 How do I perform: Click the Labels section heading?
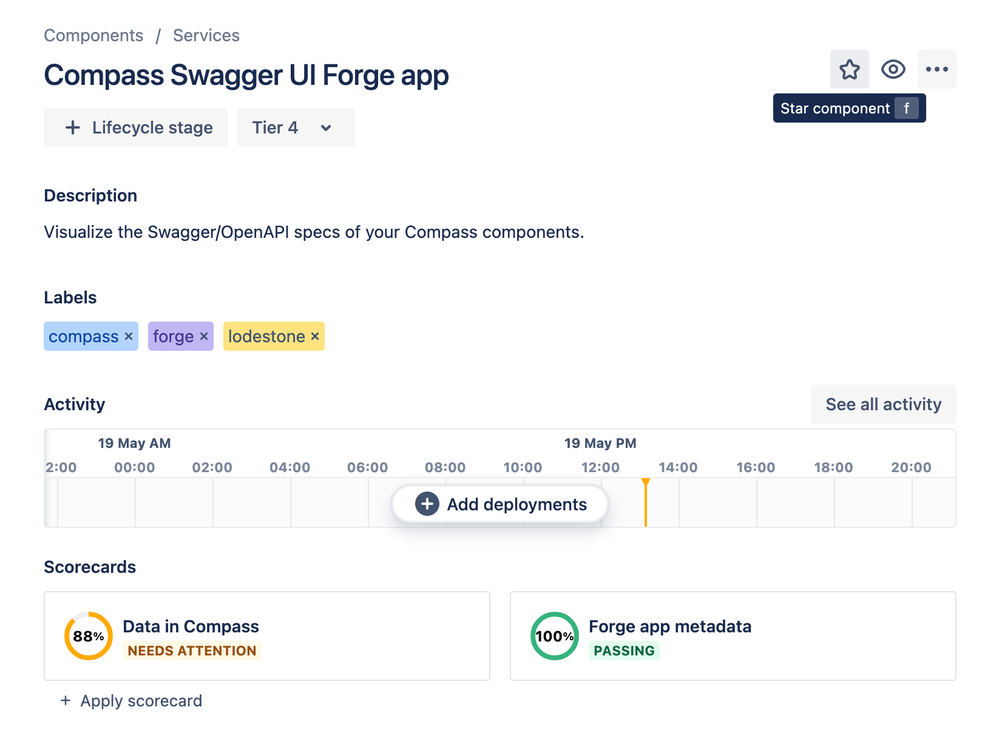70,297
